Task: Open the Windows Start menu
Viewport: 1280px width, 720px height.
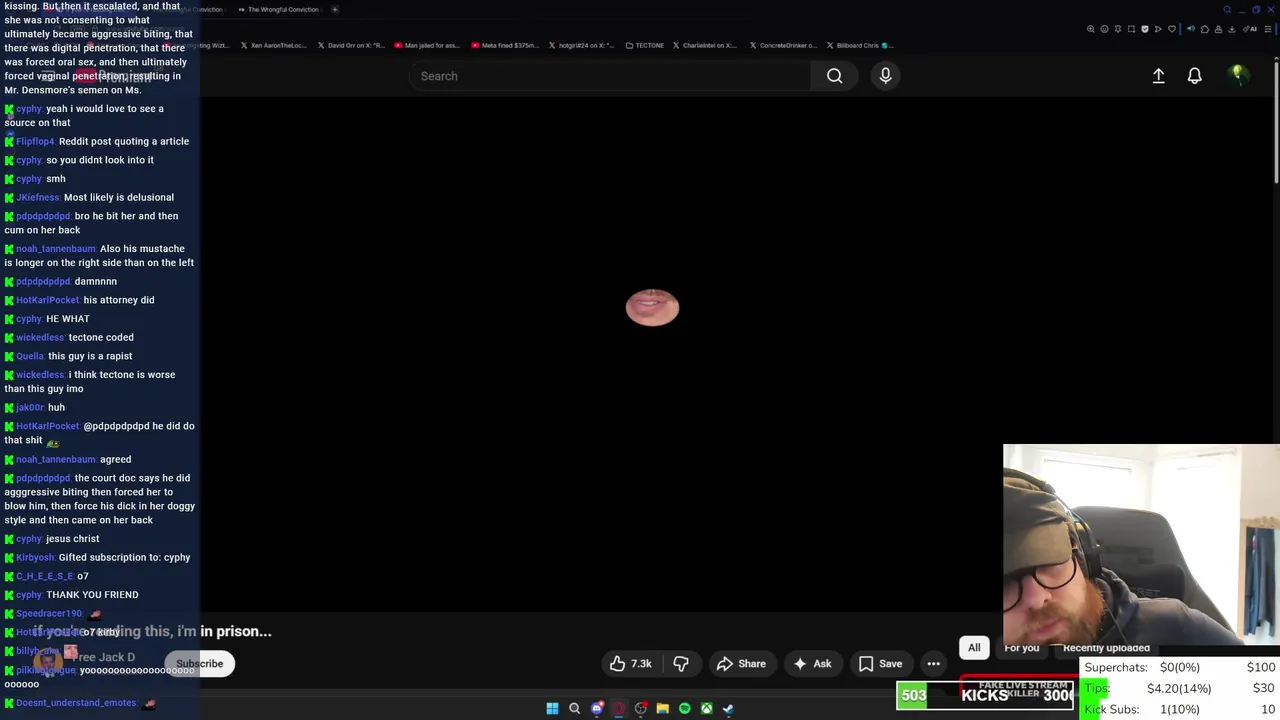Action: point(552,708)
